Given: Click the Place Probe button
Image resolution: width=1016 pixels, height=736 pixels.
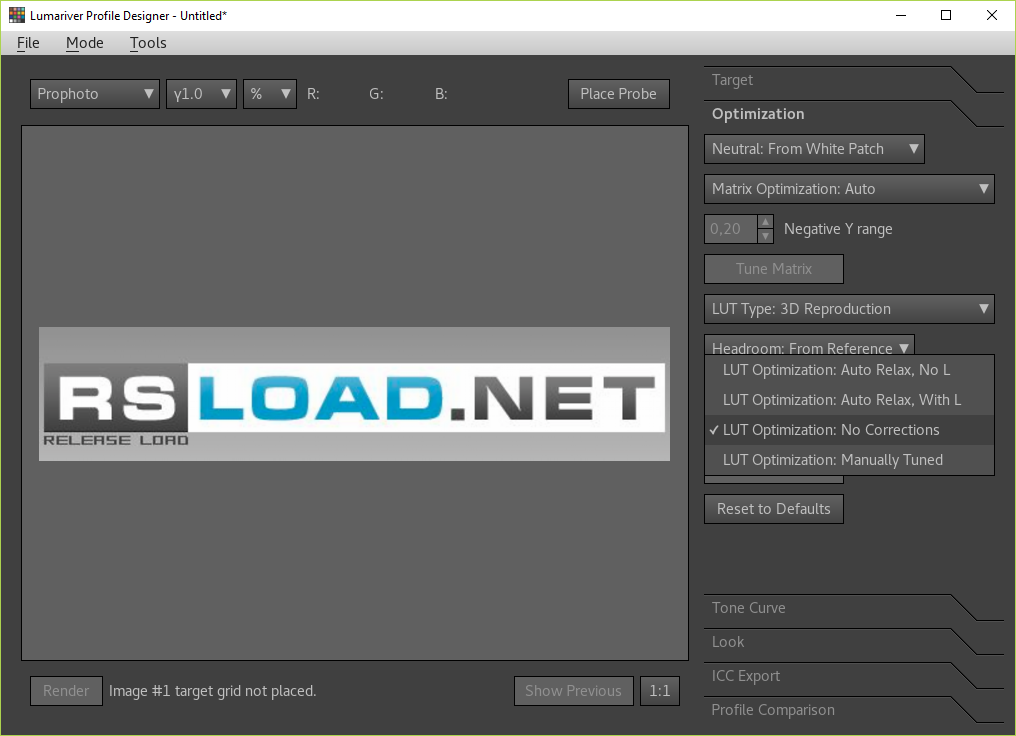Looking at the screenshot, I should click(618, 94).
